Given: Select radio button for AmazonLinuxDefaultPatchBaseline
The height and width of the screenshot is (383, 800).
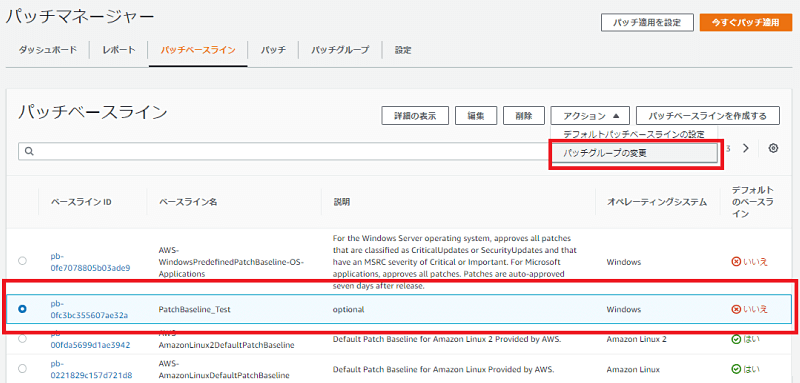Looking at the screenshot, I should point(22,369).
